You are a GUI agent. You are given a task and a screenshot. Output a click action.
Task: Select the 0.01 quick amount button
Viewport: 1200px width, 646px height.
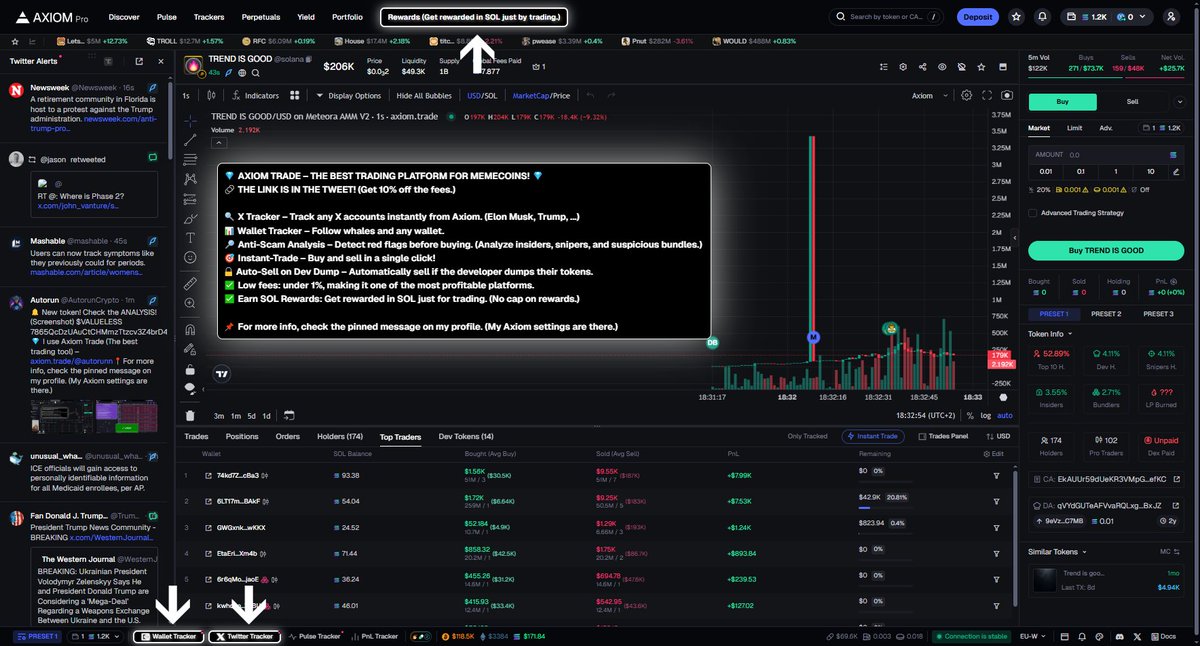click(x=1046, y=171)
